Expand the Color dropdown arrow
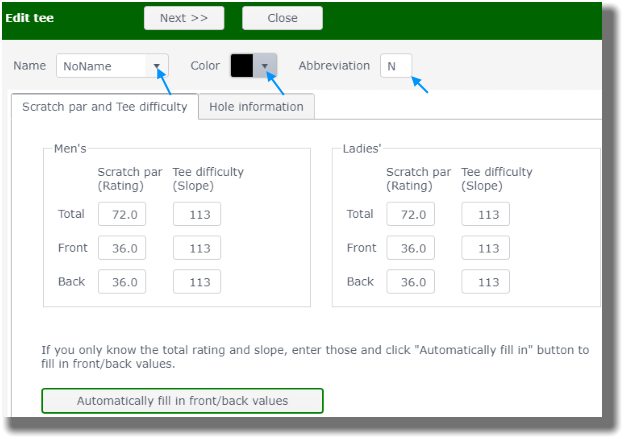 [x=265, y=66]
